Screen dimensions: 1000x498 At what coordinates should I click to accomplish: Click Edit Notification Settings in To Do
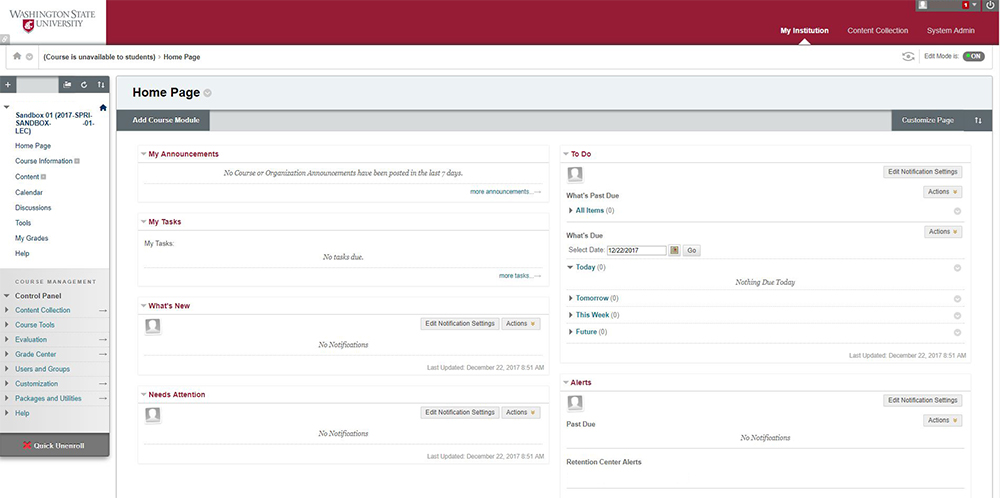(x=923, y=172)
